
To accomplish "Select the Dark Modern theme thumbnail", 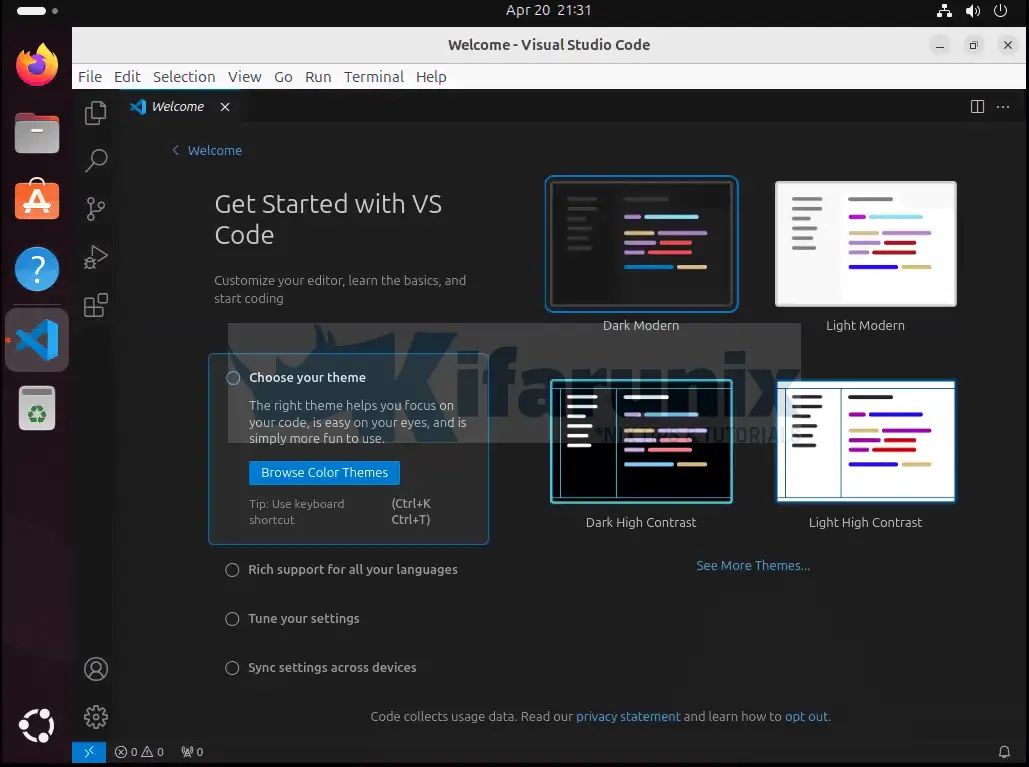I will point(641,243).
